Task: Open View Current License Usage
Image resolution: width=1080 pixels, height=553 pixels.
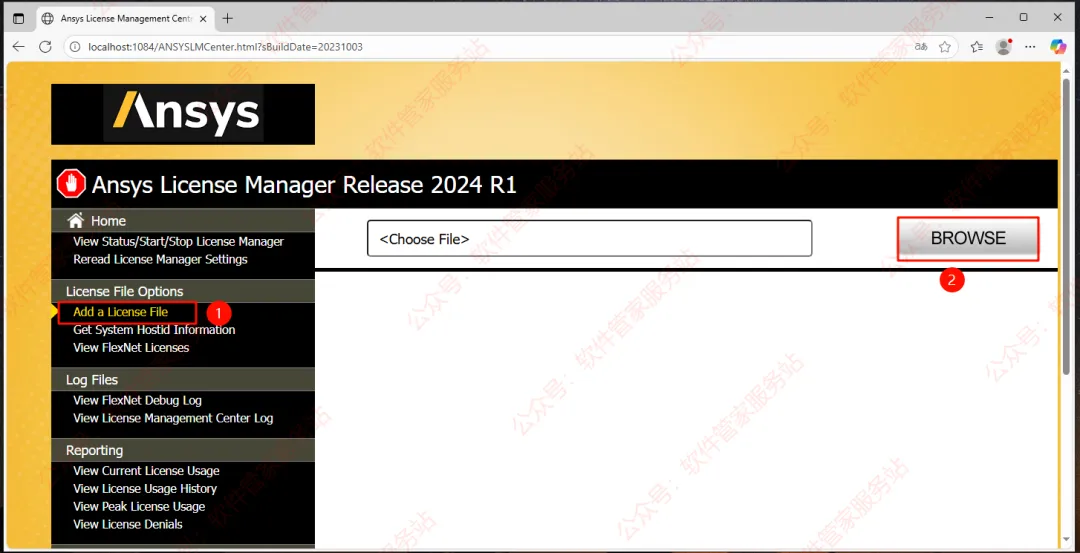Action: point(146,471)
